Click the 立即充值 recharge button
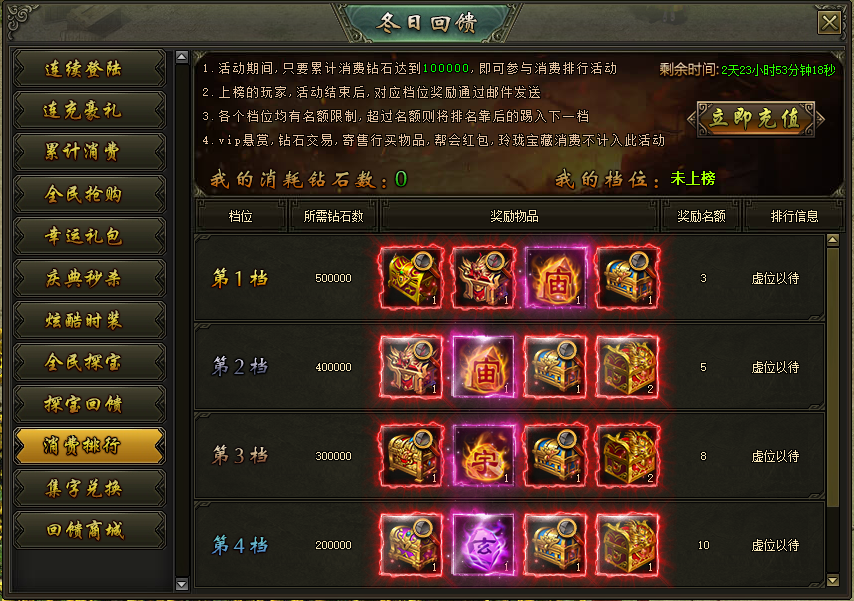854x601 pixels. tap(756, 118)
